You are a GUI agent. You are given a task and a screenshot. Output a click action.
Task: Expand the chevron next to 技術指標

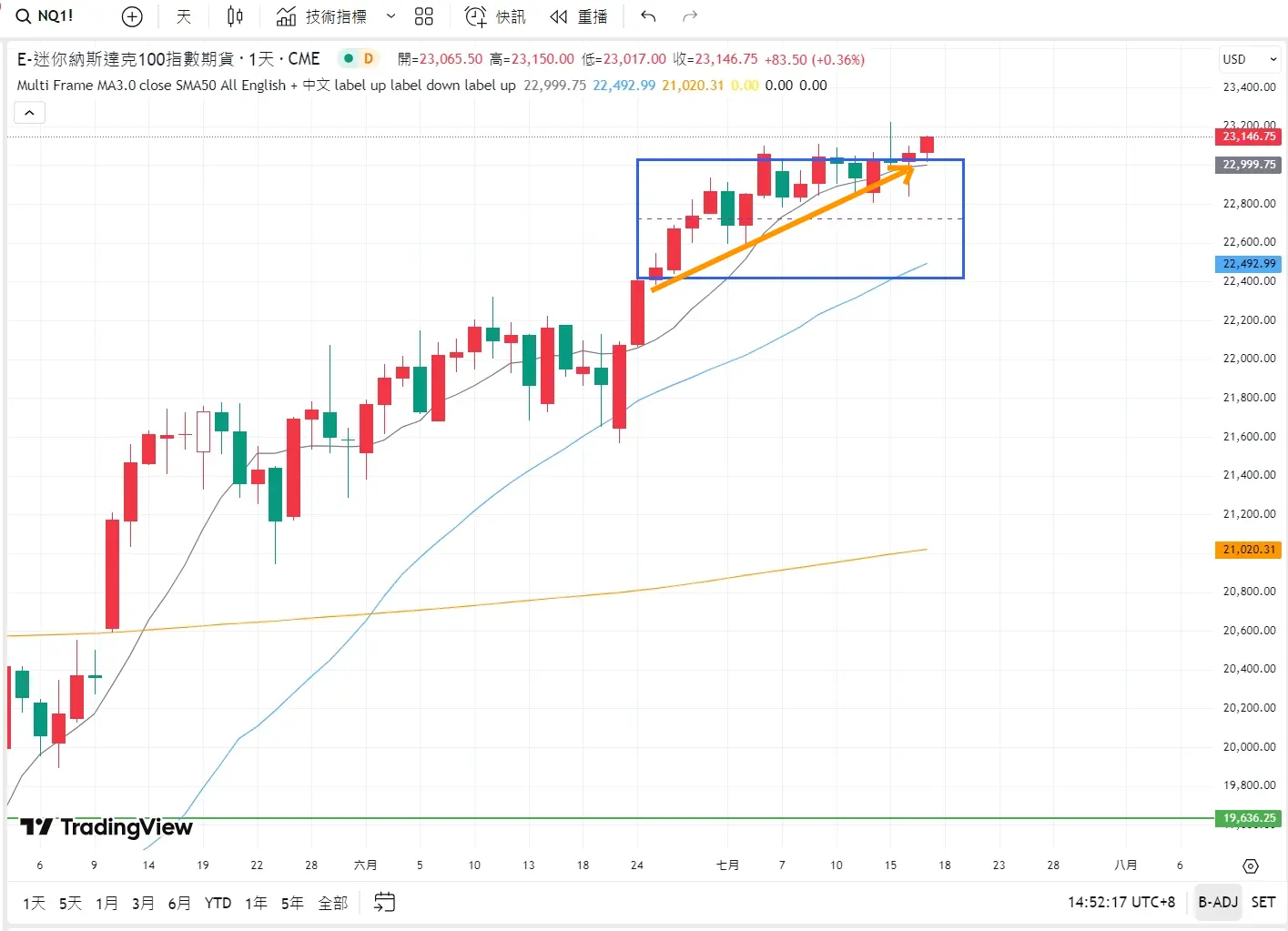point(390,16)
